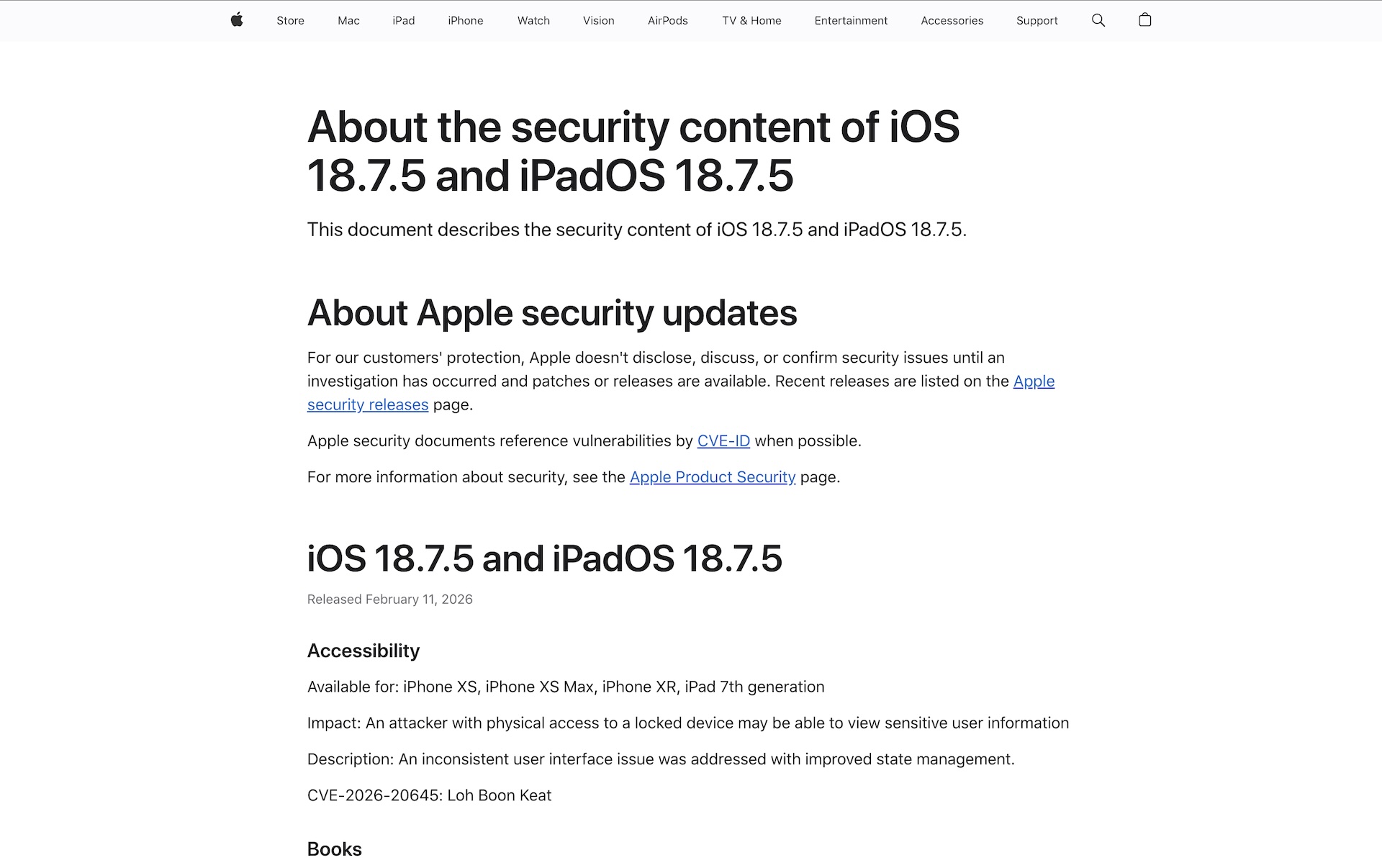Navigate to the Watch section
This screenshot has height=868, width=1382.
pyautogui.click(x=533, y=21)
